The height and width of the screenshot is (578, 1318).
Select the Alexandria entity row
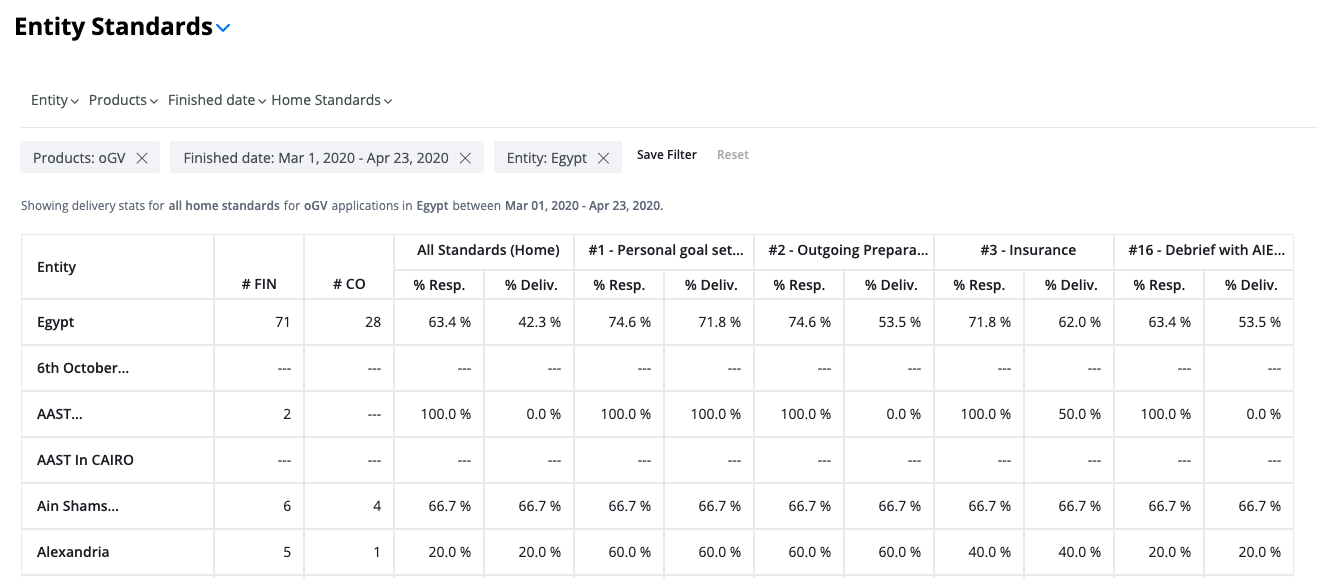click(x=657, y=552)
